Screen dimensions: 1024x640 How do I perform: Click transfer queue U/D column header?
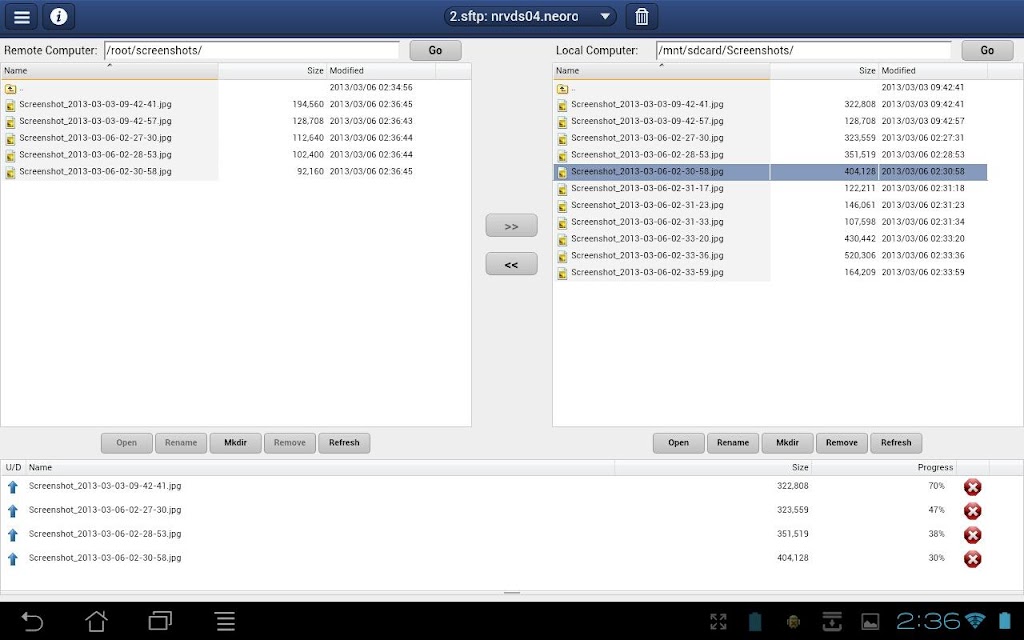(13, 467)
